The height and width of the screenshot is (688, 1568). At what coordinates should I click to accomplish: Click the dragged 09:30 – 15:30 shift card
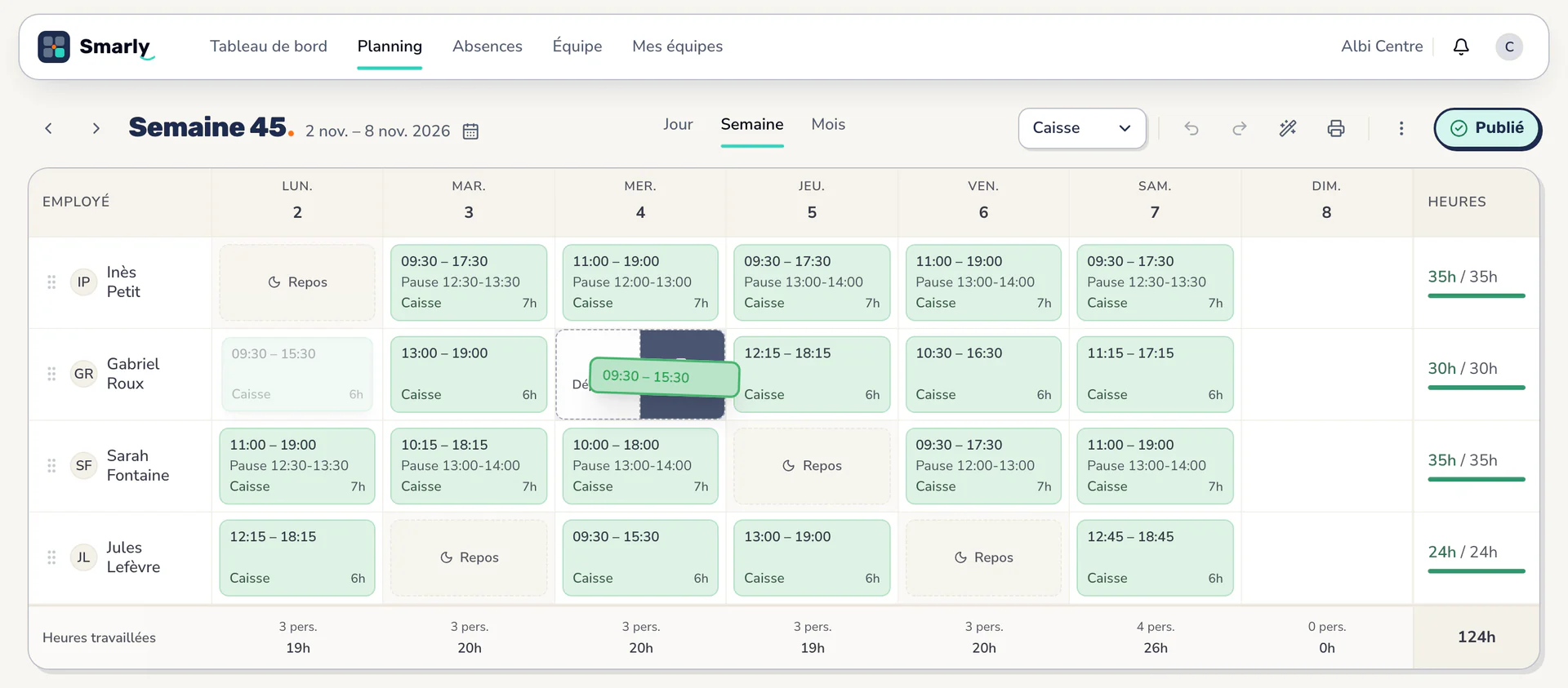pyautogui.click(x=665, y=377)
